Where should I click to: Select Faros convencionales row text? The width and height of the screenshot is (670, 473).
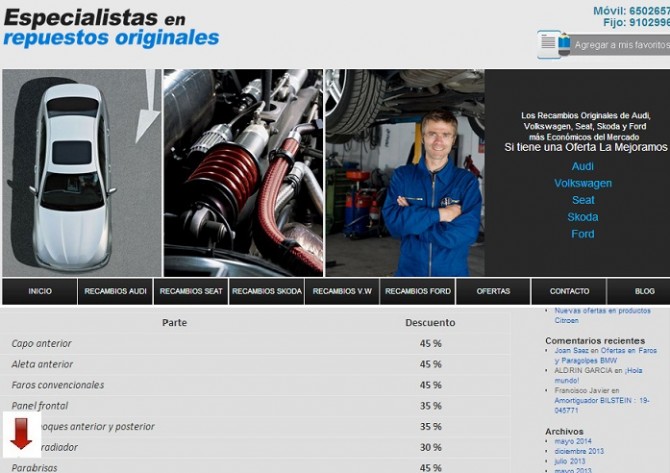coord(58,385)
